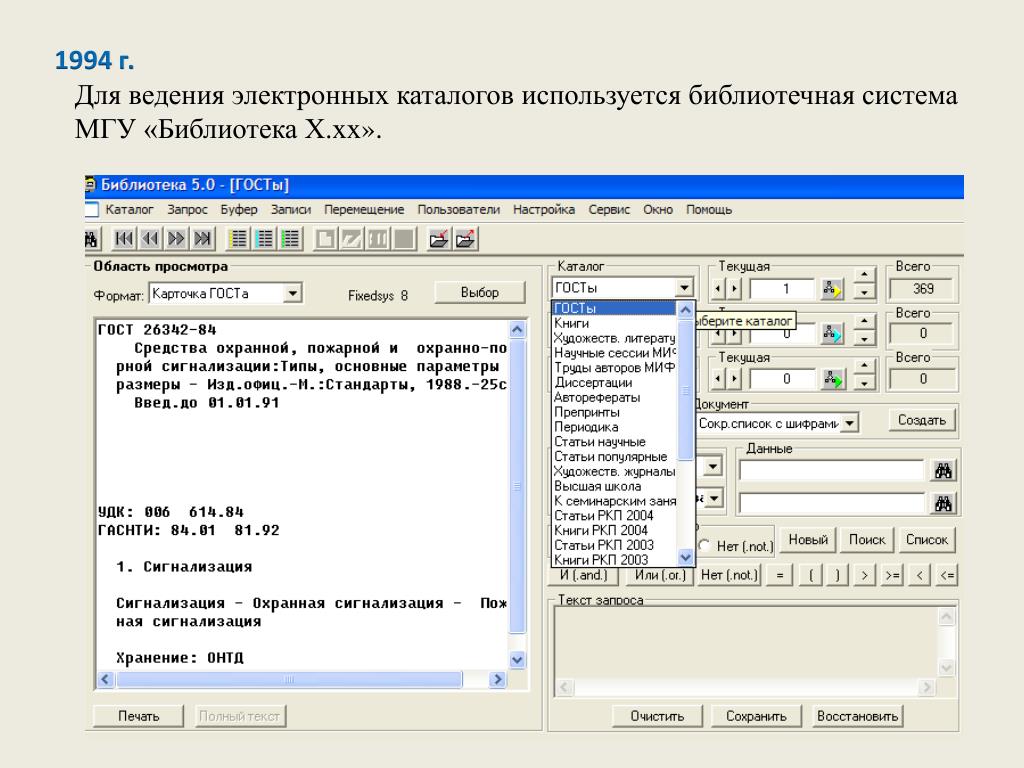The image size is (1024, 768).
Task: Click the Новый button
Action: 808,539
